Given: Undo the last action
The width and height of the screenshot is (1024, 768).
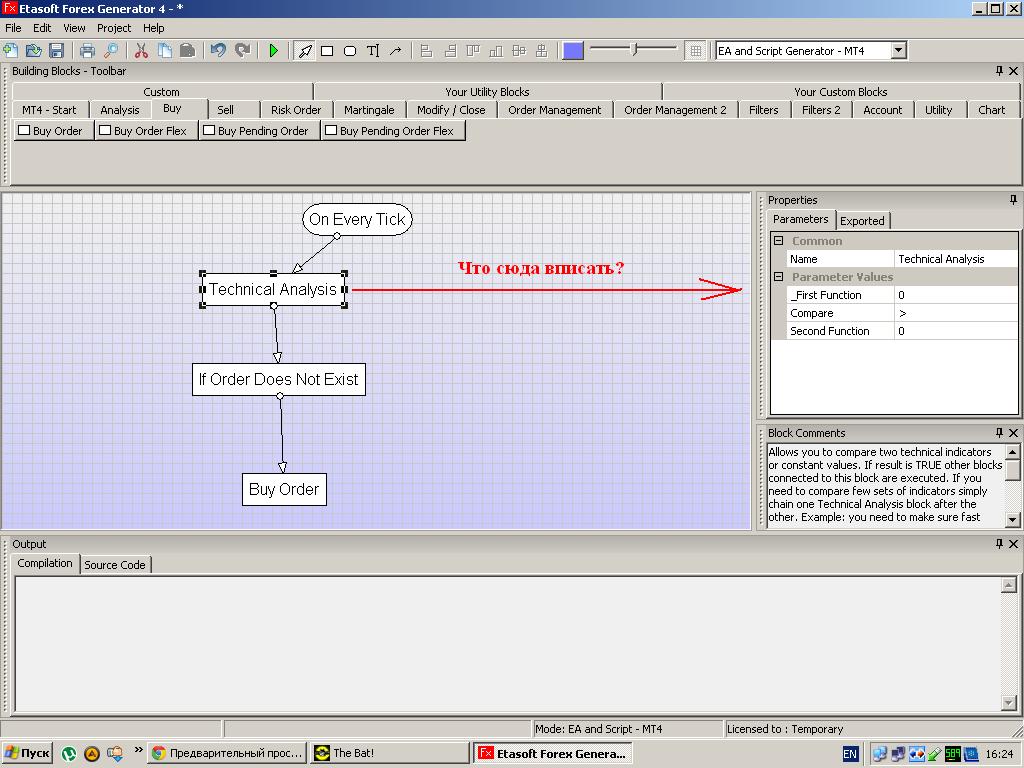Looking at the screenshot, I should (218, 50).
